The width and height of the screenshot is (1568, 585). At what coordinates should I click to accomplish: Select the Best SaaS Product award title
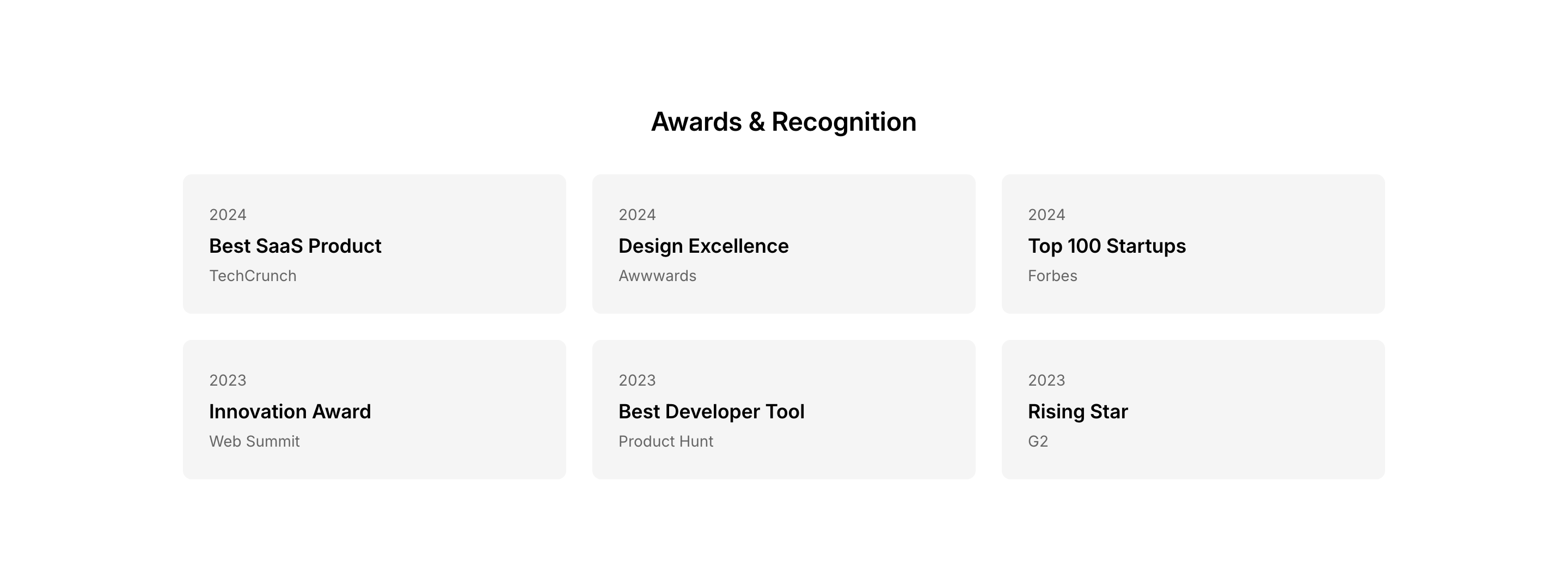(295, 246)
